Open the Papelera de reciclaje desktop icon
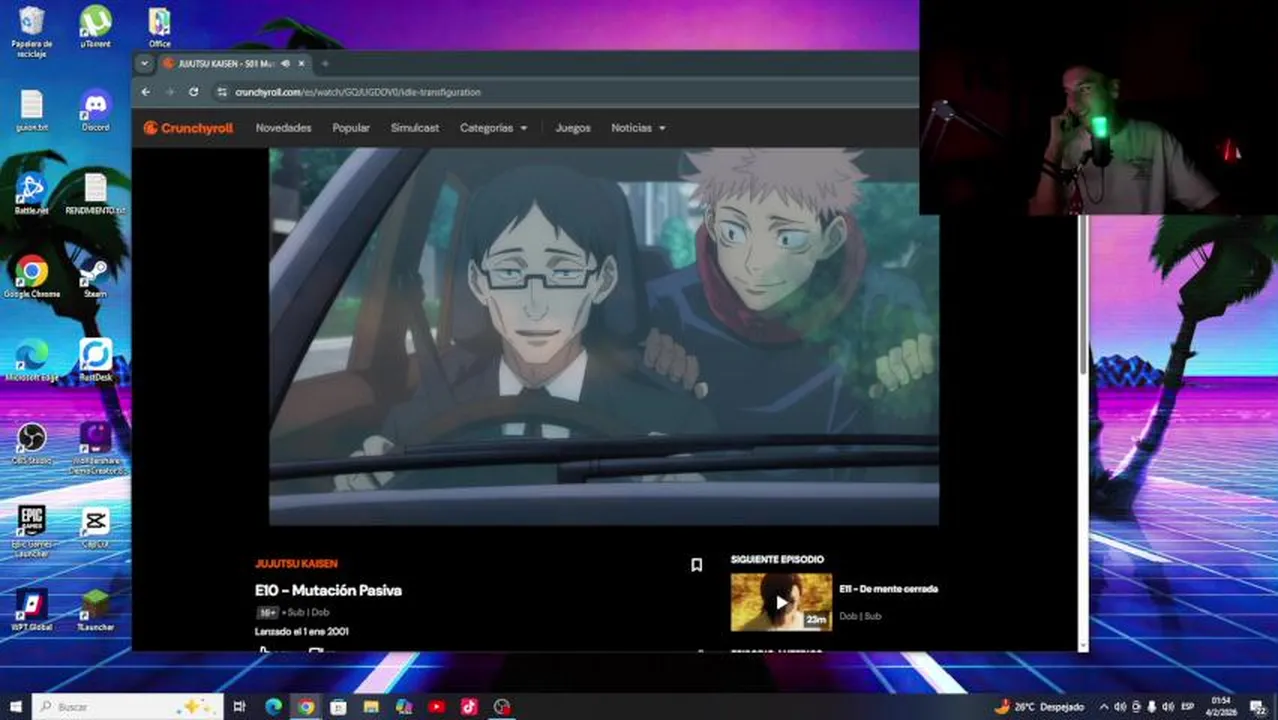1278x720 pixels. [x=31, y=31]
